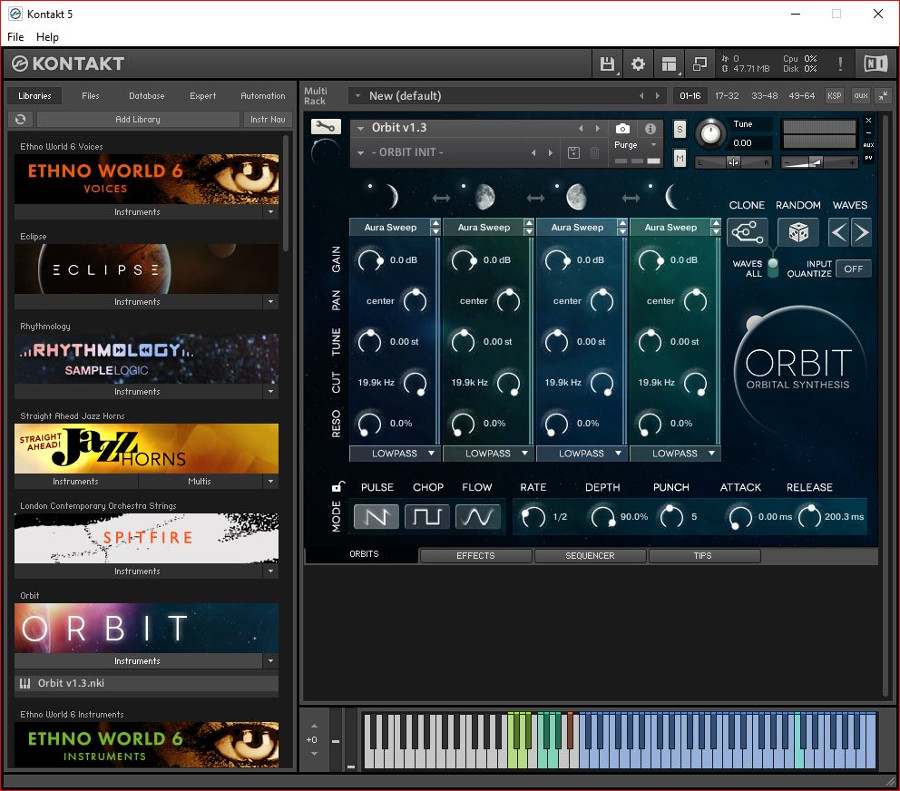Click the Clone orbits icon
This screenshot has width=900, height=791.
pyautogui.click(x=747, y=232)
